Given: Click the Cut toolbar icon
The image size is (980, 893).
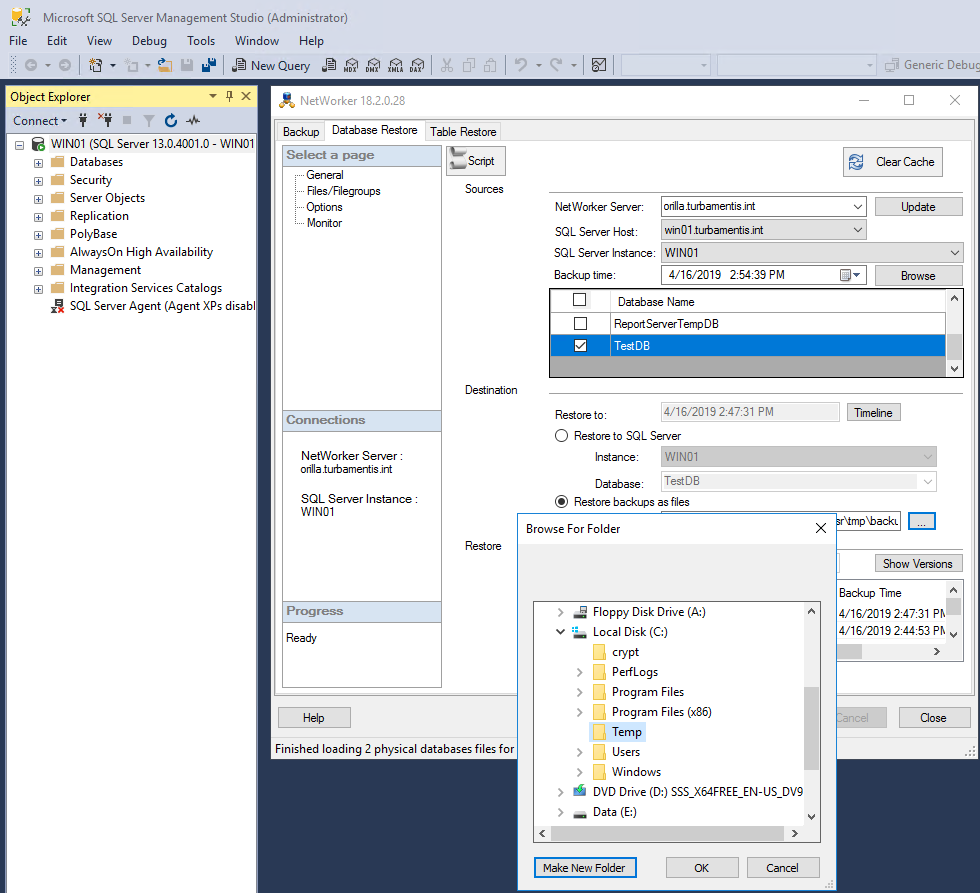Looking at the screenshot, I should point(446,65).
